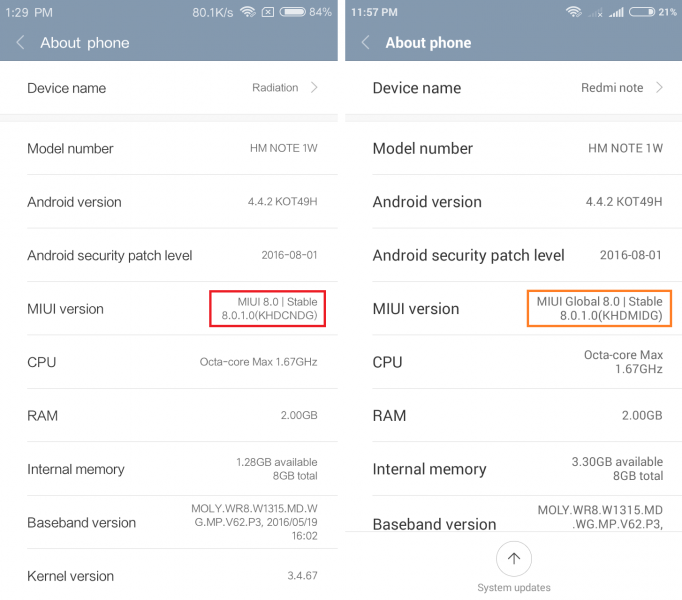
Task: Tap the crossed-out SIM icon beside 84% battery
Action: point(268,12)
